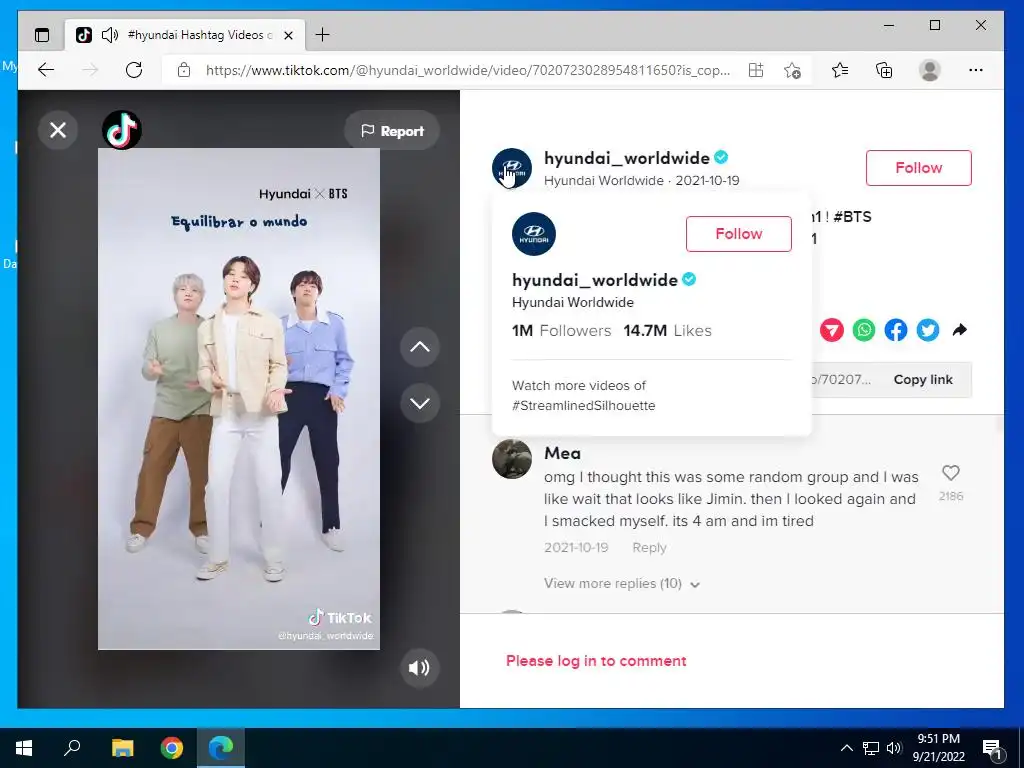This screenshot has width=1024, height=768.
Task: Mute the video using the speaker button
Action: (419, 667)
